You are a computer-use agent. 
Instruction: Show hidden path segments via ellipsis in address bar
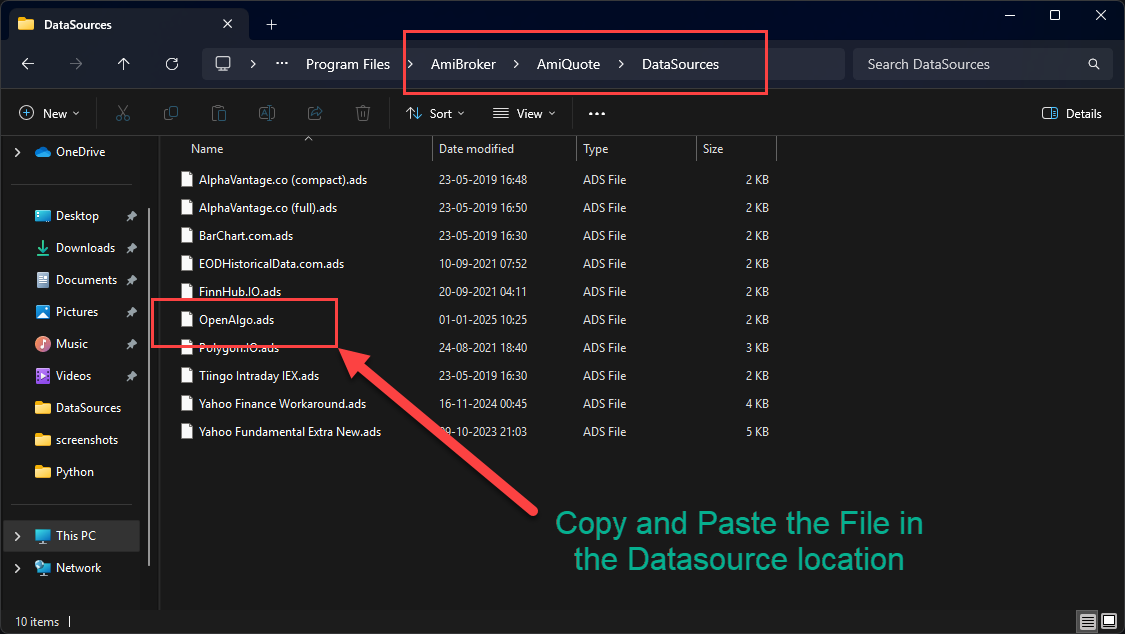pos(282,64)
